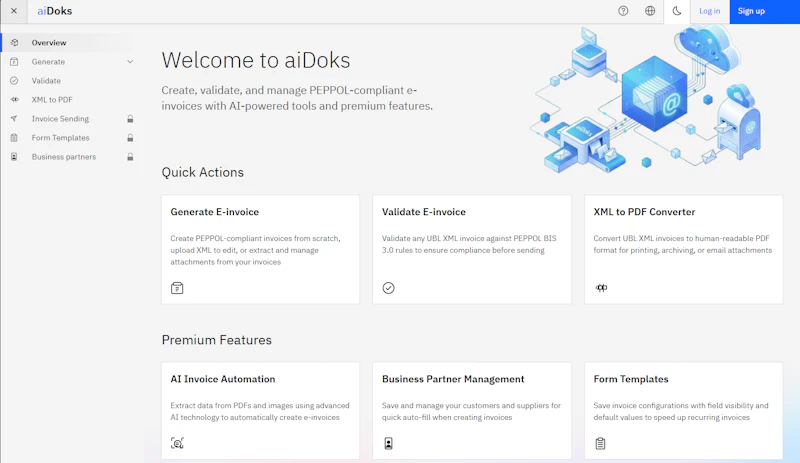This screenshot has width=800, height=463.
Task: Click the Generate sidebar invoice icon
Action: [x=14, y=62]
